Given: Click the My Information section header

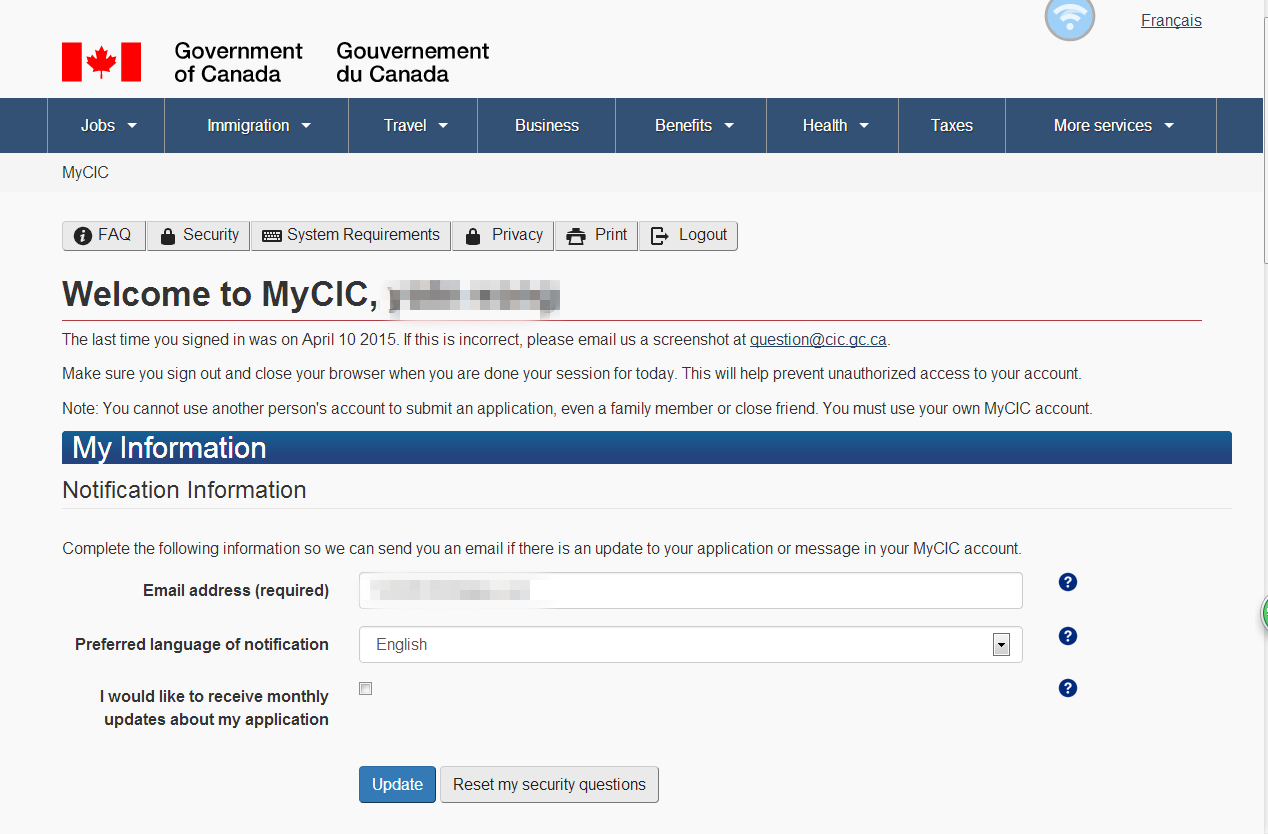Looking at the screenshot, I should pos(647,447).
